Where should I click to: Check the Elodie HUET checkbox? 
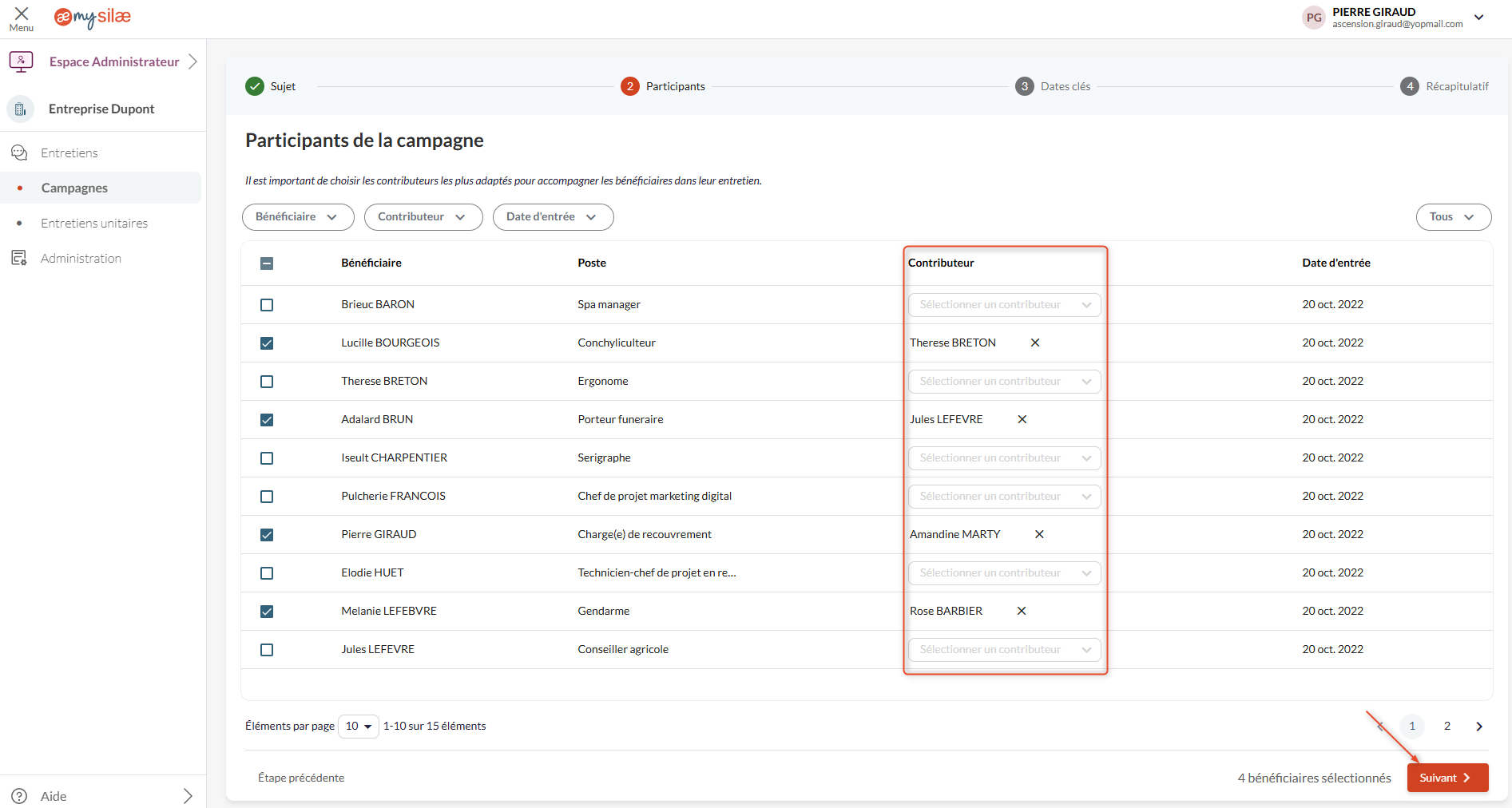(267, 573)
